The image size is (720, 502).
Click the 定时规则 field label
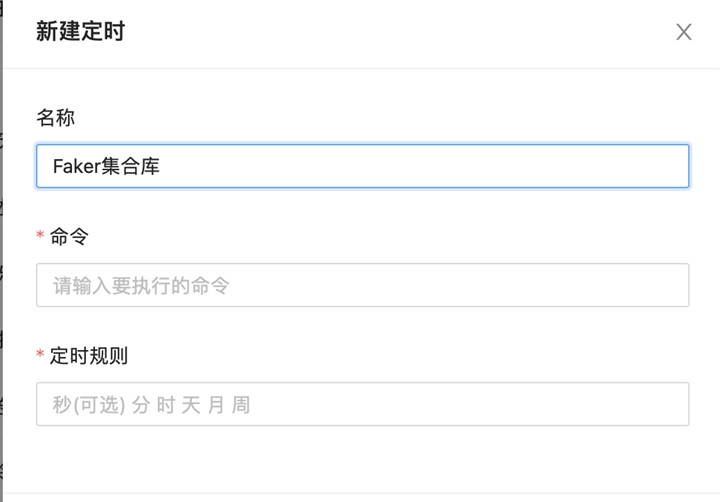point(89,355)
